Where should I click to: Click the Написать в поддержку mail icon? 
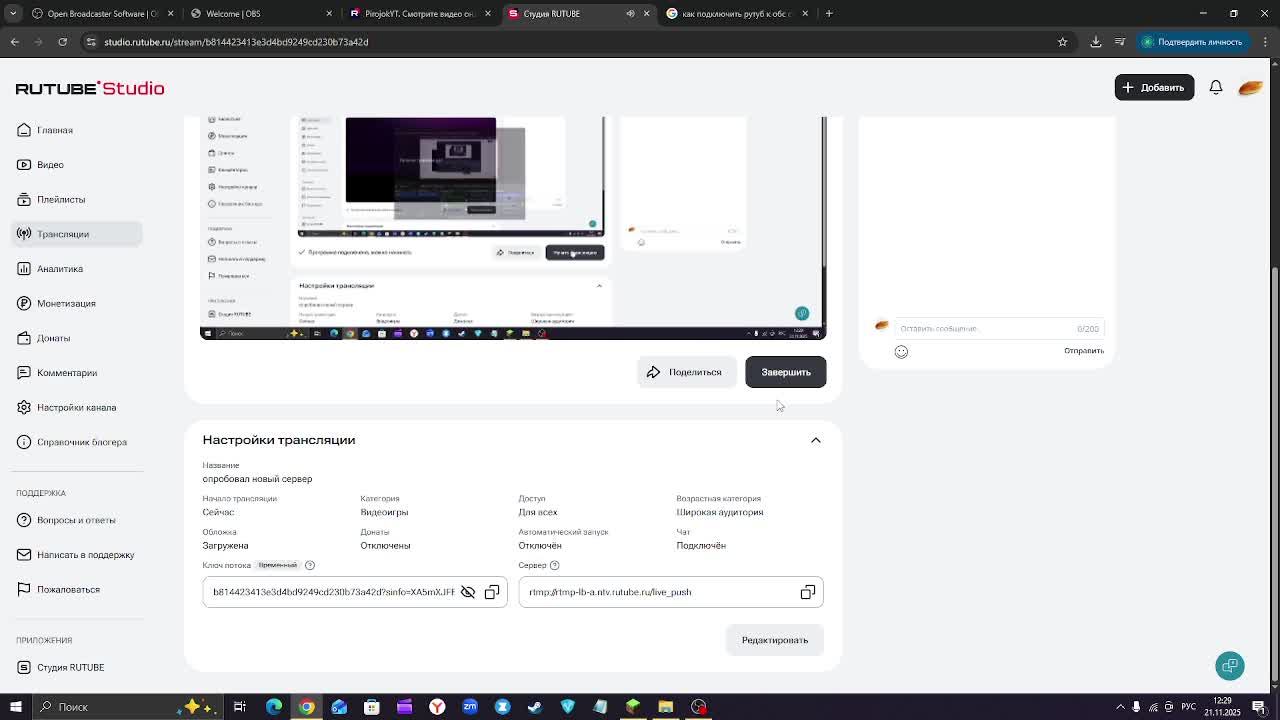pyautogui.click(x=24, y=555)
